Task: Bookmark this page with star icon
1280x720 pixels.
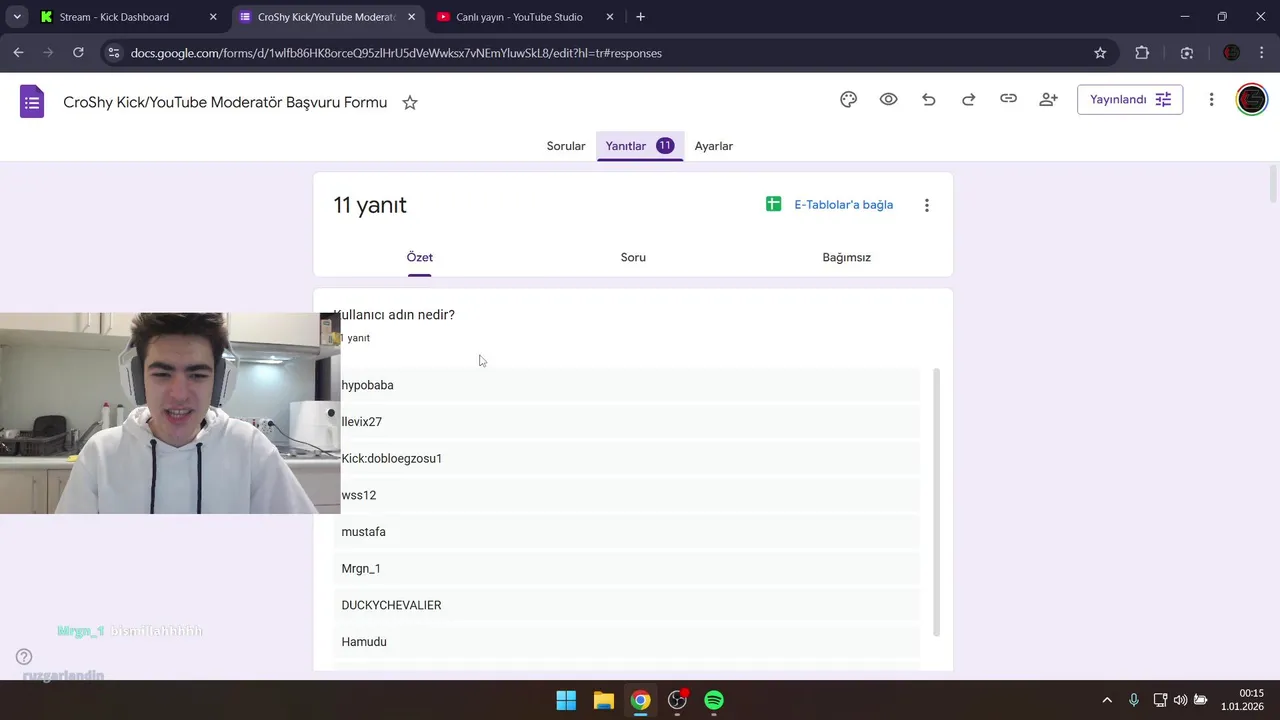Action: tap(1100, 53)
